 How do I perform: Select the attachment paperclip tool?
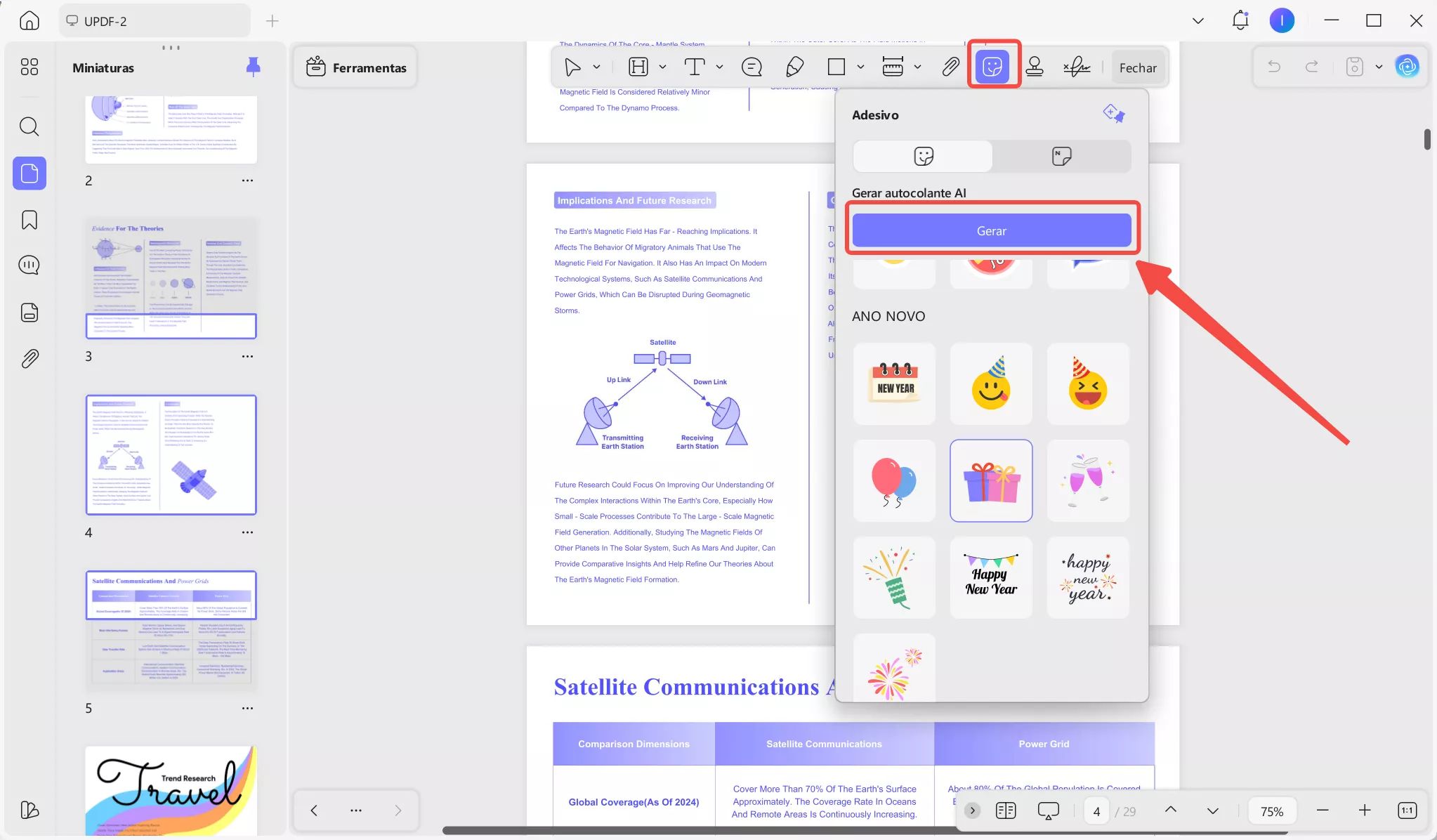tap(950, 67)
